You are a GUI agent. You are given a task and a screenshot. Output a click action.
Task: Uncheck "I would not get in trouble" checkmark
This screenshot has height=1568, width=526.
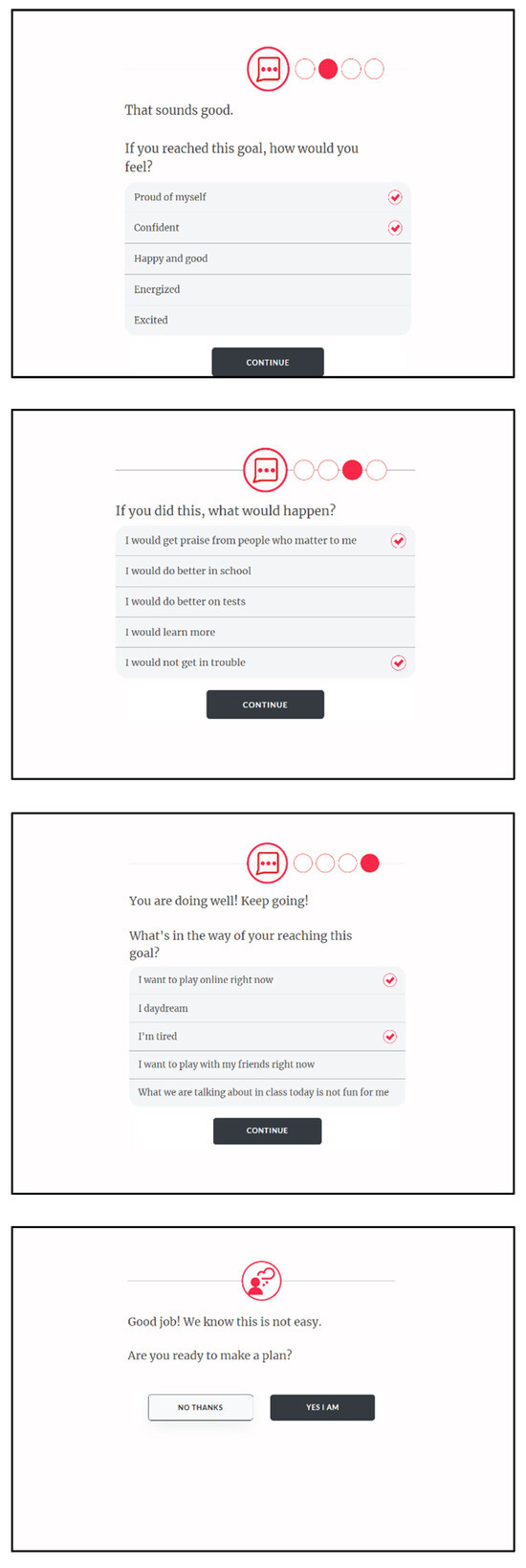click(x=399, y=662)
